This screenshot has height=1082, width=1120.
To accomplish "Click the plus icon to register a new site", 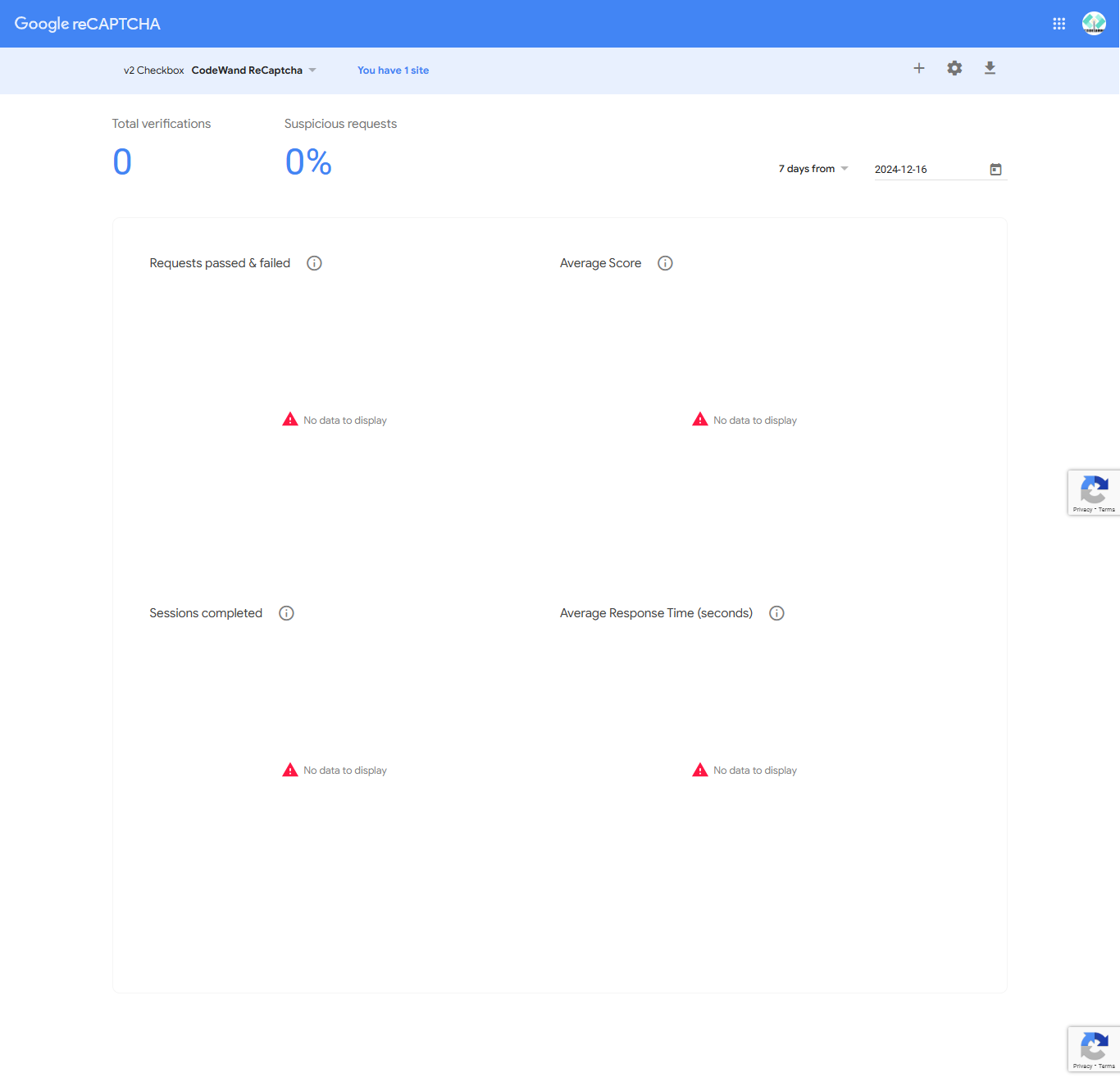I will (919, 68).
